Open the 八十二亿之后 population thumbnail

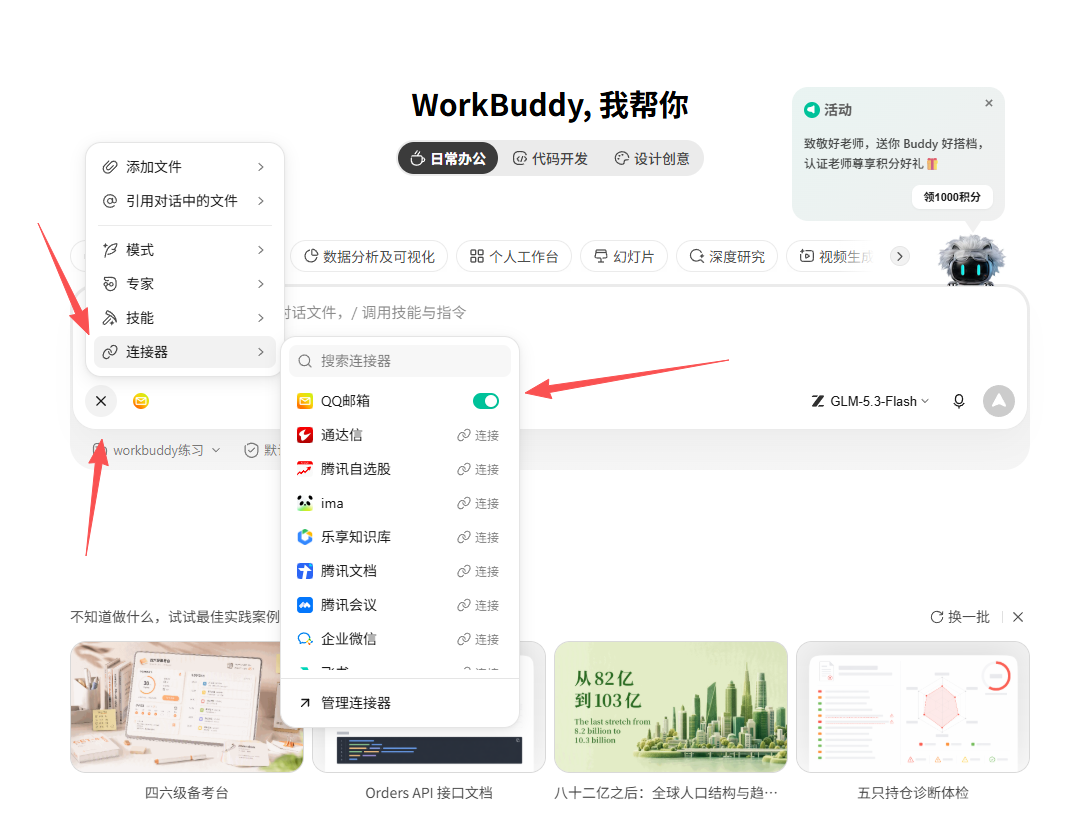pyautogui.click(x=671, y=706)
